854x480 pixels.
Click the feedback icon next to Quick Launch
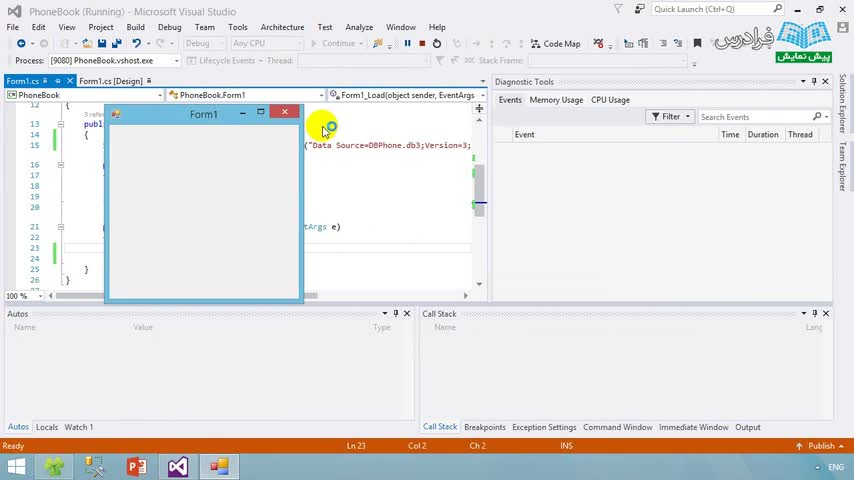coord(639,9)
